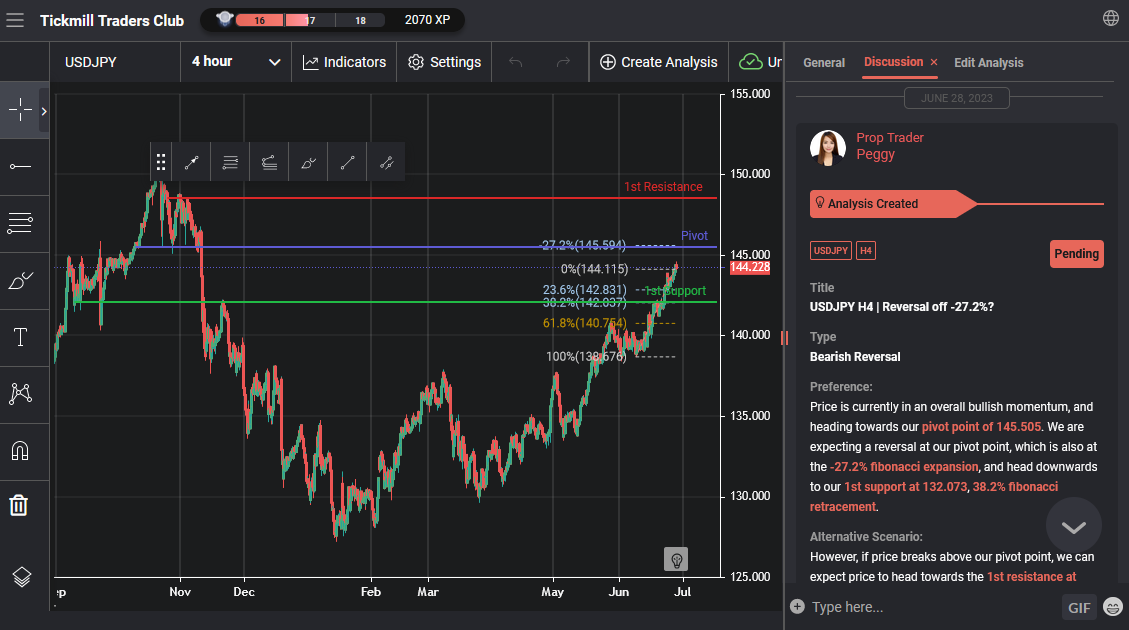Click the 100%(138.676) Fibonacci label
Viewport: 1129px width, 630px height.
[586, 356]
